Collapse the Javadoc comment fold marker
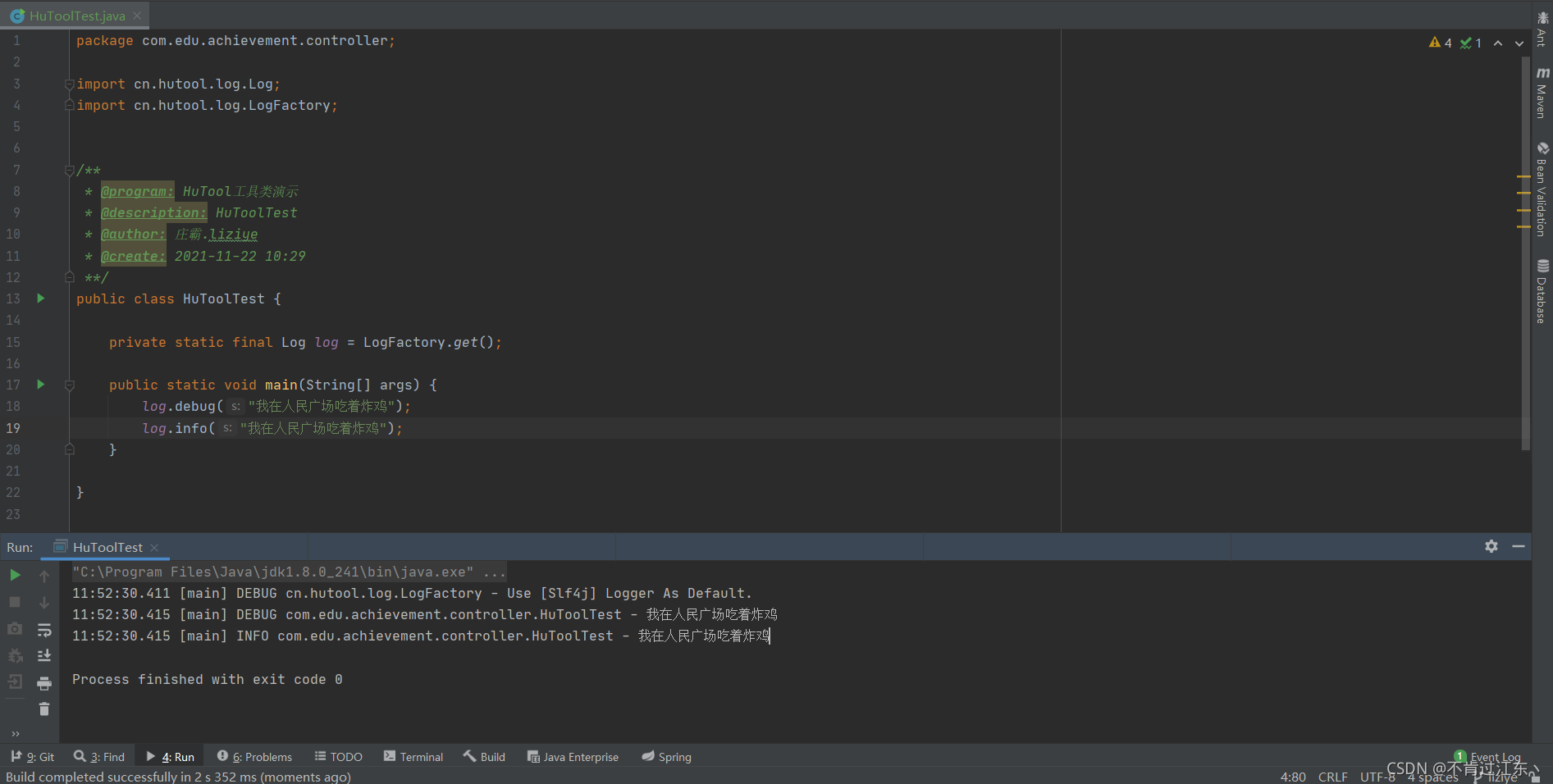Image resolution: width=1553 pixels, height=784 pixels. pos(70,171)
